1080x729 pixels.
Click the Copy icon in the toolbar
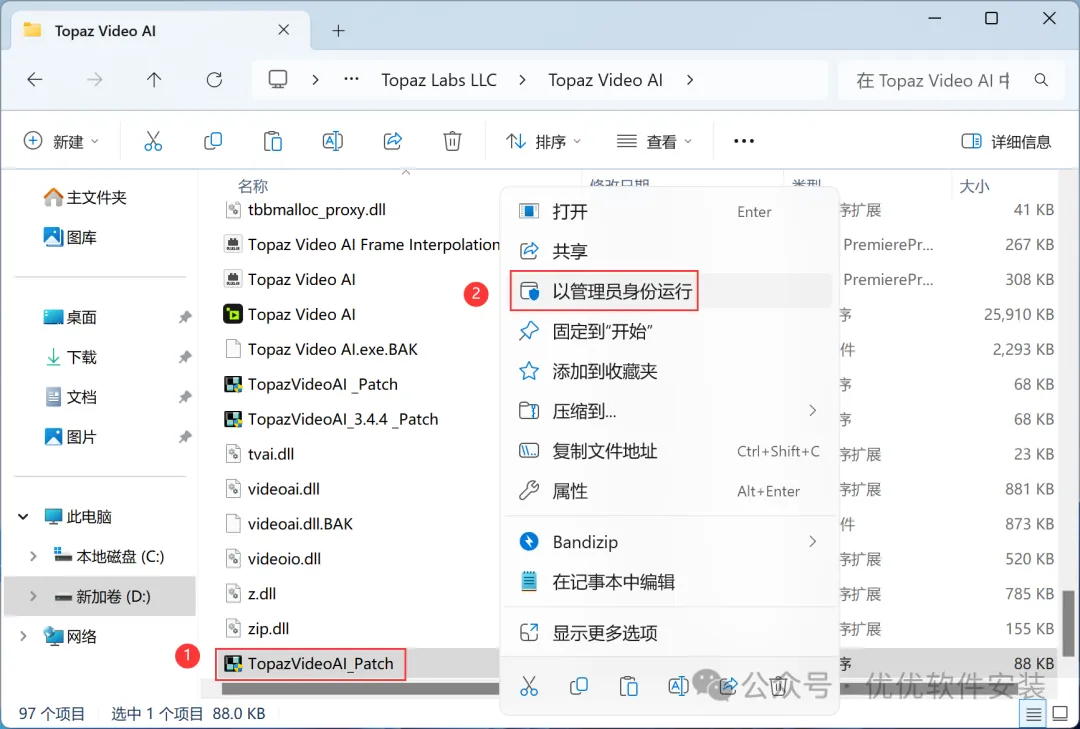(213, 141)
